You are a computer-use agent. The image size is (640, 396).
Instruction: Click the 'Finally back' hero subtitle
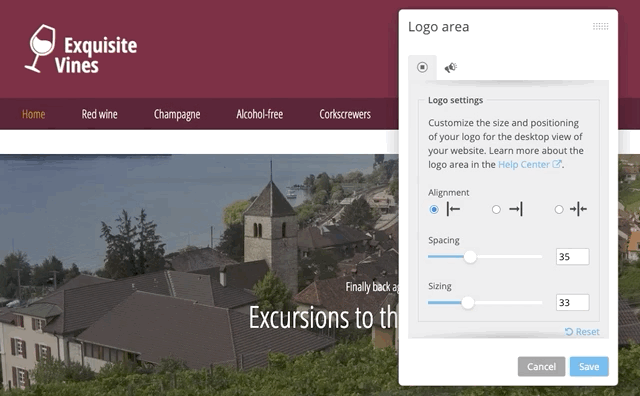[372, 287]
